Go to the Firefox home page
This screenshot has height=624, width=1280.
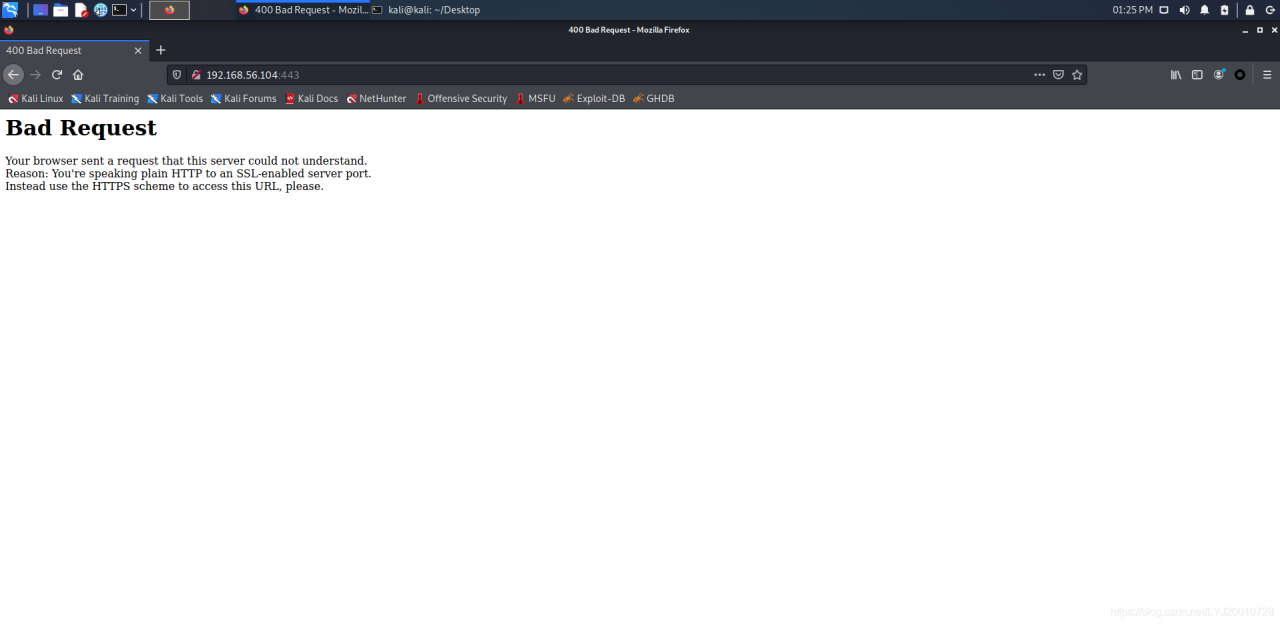(78, 74)
